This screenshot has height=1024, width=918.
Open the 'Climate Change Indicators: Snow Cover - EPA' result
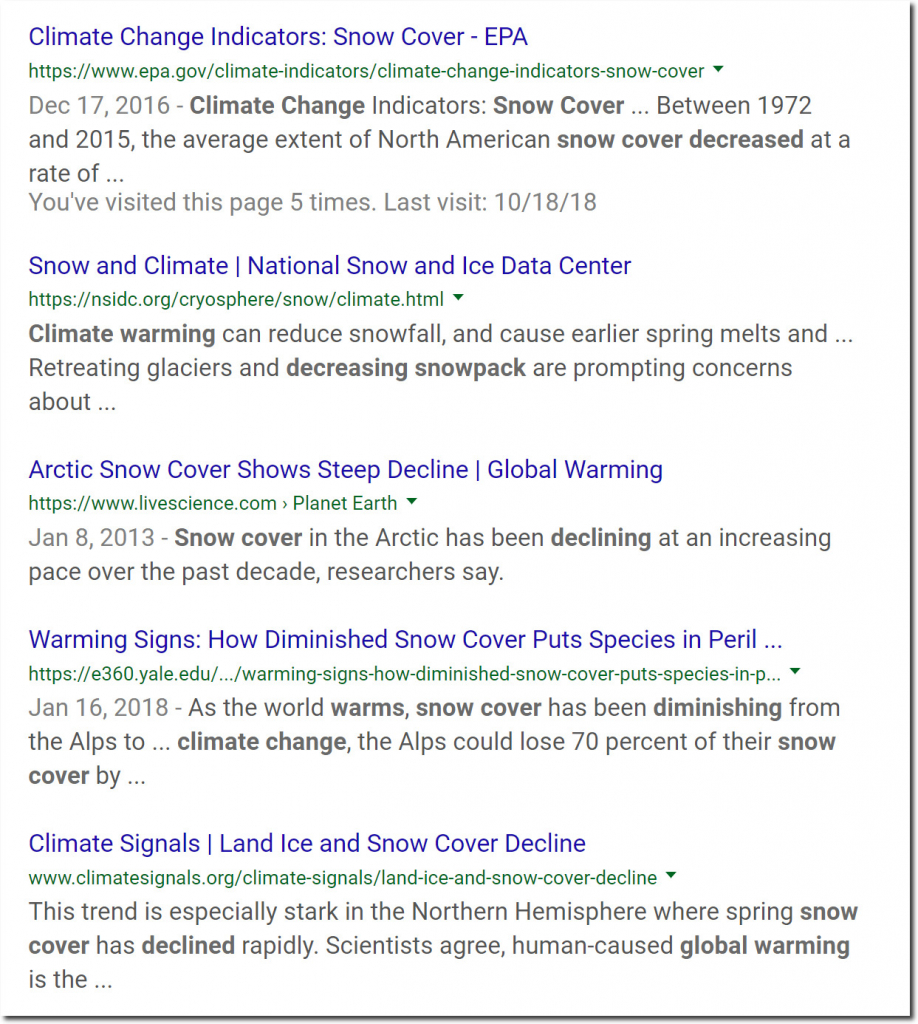277,37
